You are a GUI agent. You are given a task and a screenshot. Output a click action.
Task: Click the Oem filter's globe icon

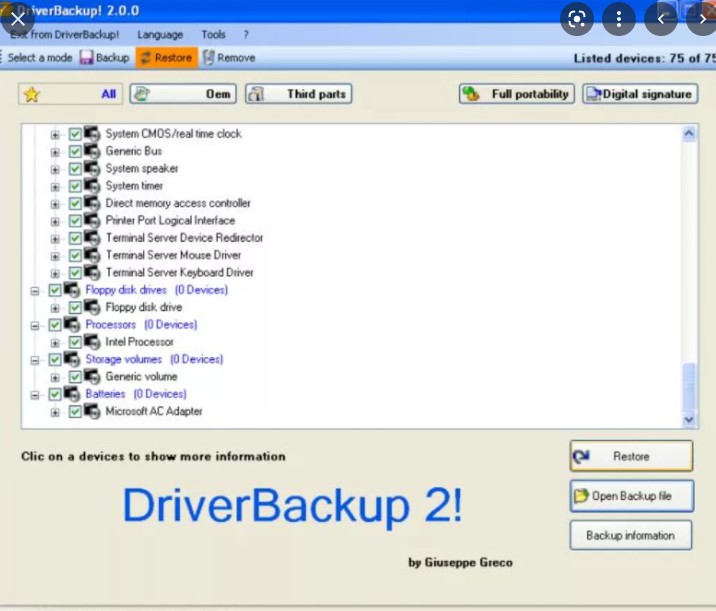142,94
